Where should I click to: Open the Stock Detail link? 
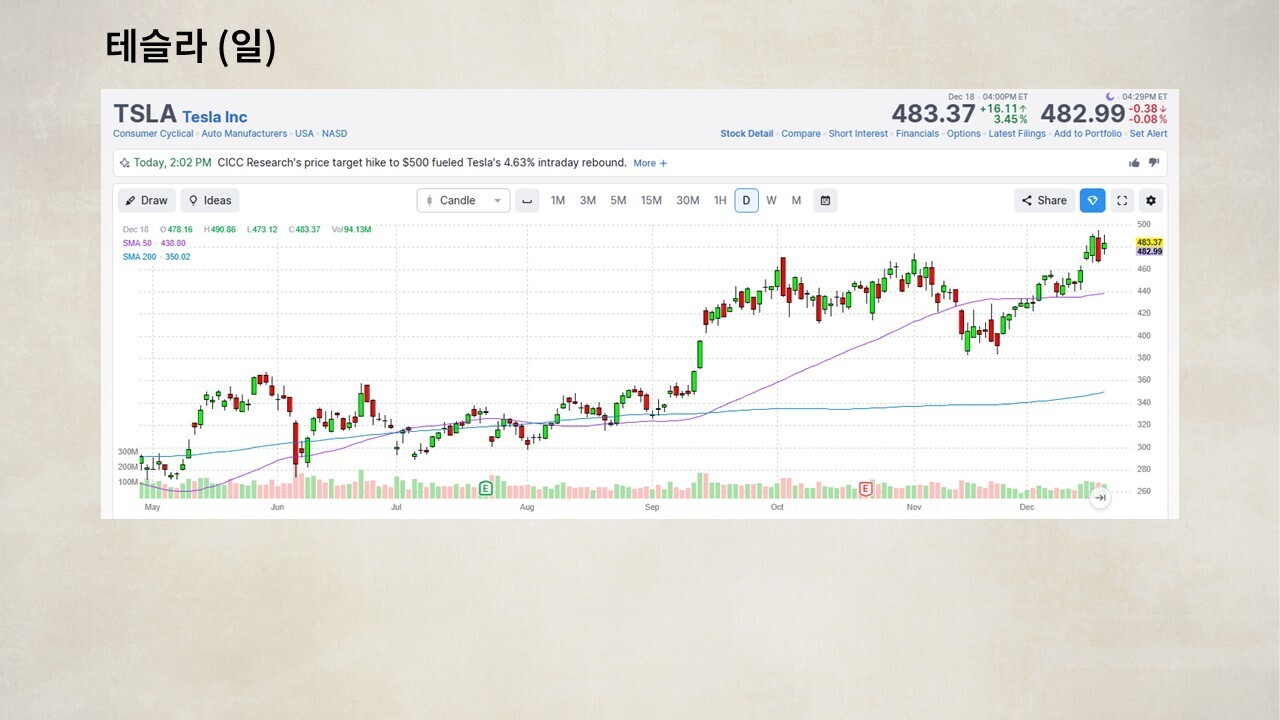[747, 134]
